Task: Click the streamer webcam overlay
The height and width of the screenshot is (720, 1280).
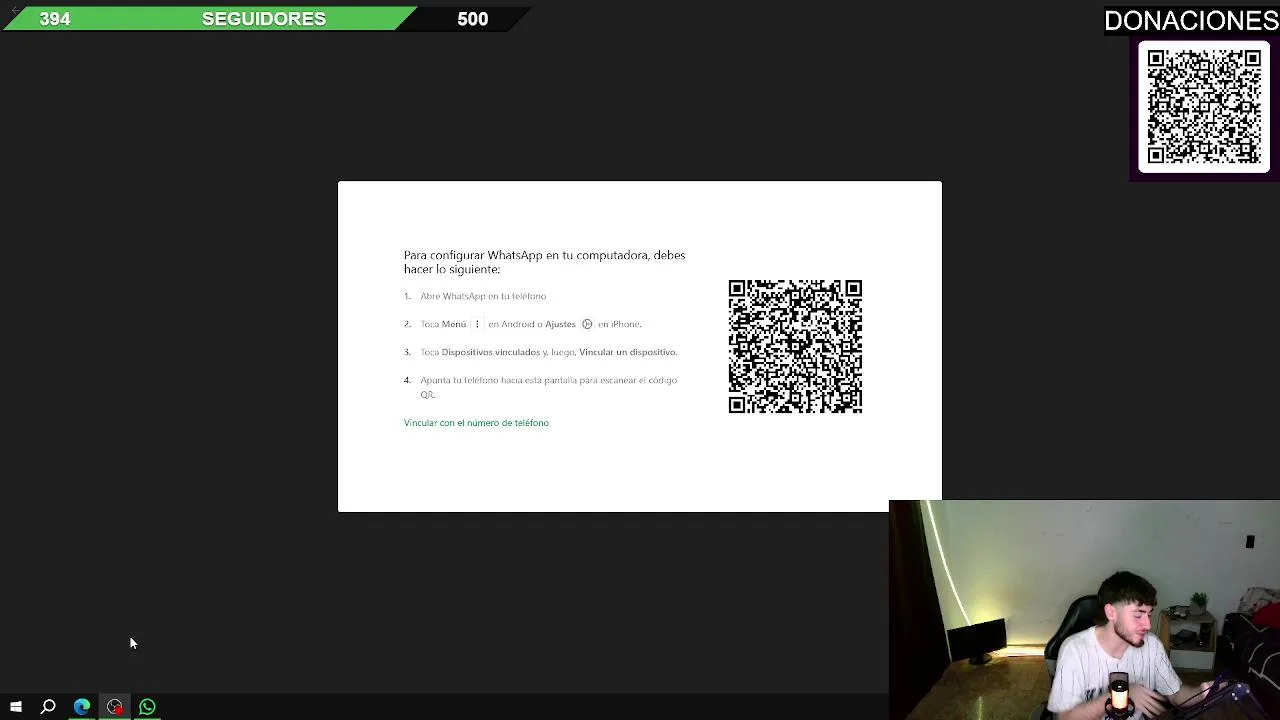Action: (x=1084, y=610)
